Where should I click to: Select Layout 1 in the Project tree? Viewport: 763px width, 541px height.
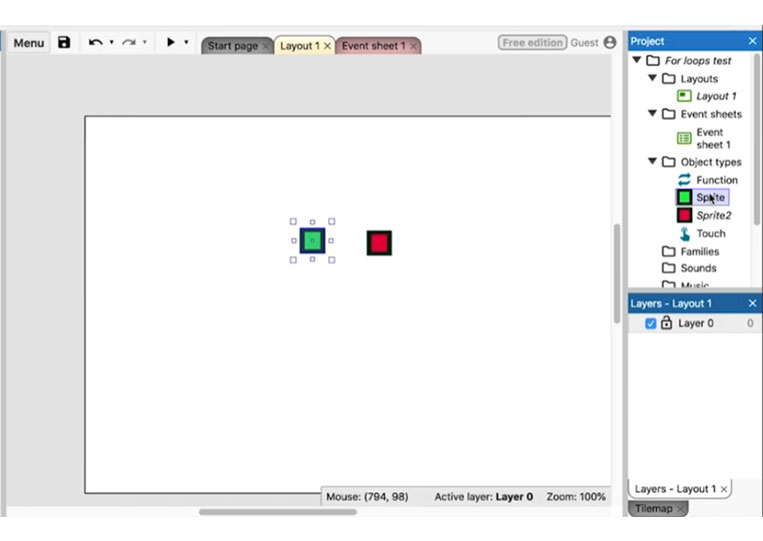point(716,96)
